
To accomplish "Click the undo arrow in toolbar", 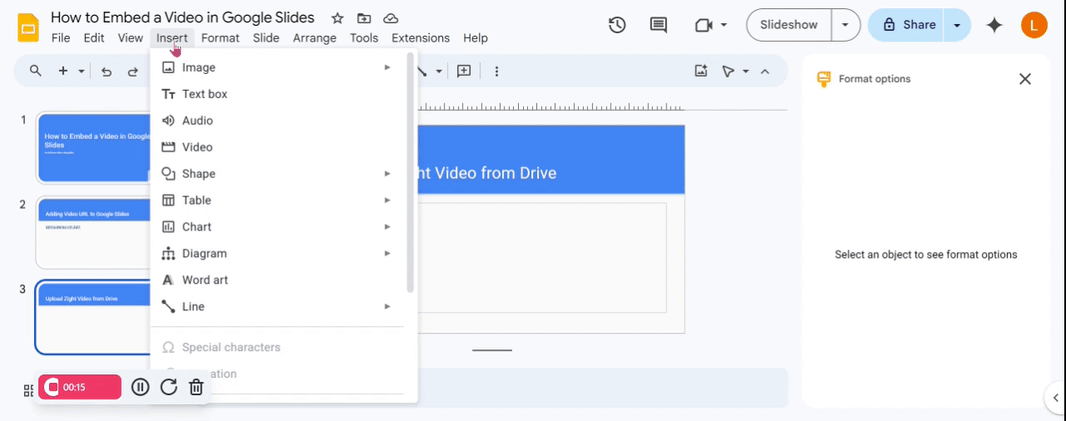I will click(107, 71).
